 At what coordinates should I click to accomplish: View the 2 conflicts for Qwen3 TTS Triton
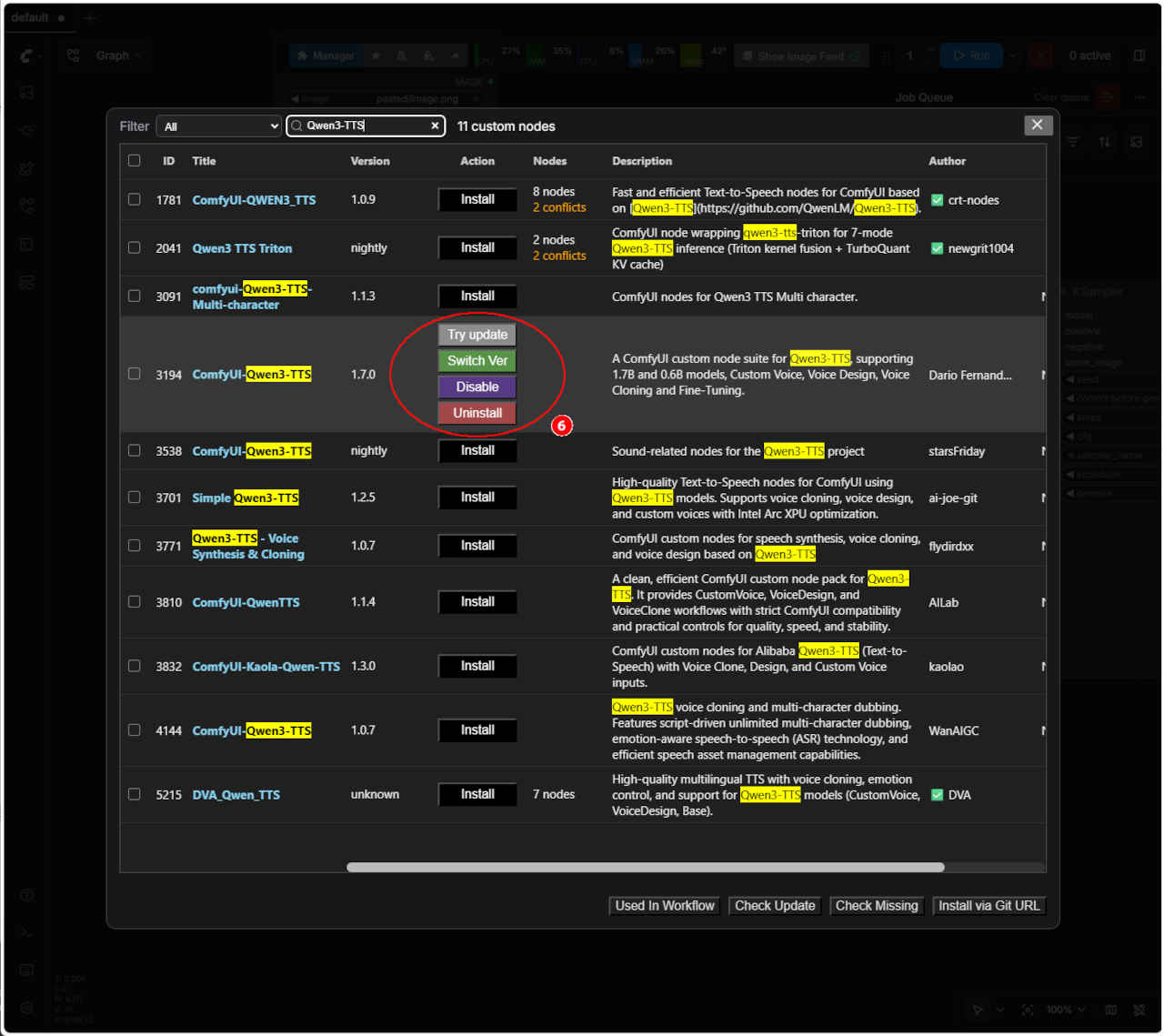(x=559, y=256)
